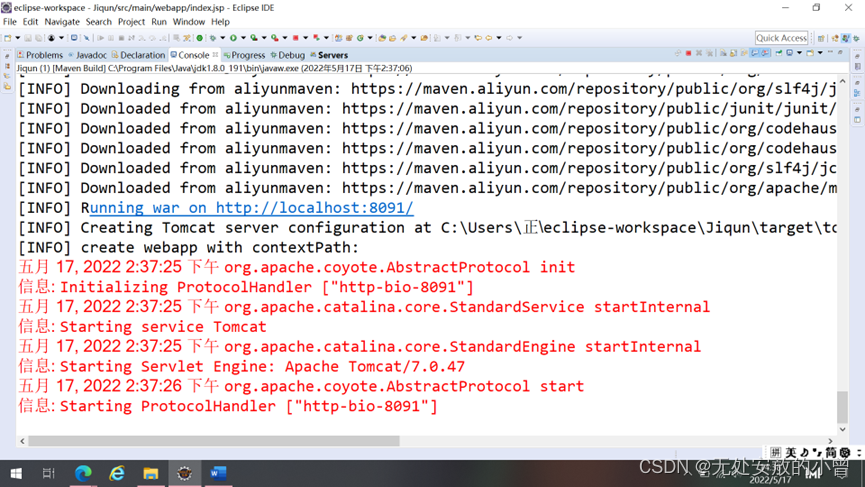
Task: Click the green Run launch icon
Action: coord(233,38)
